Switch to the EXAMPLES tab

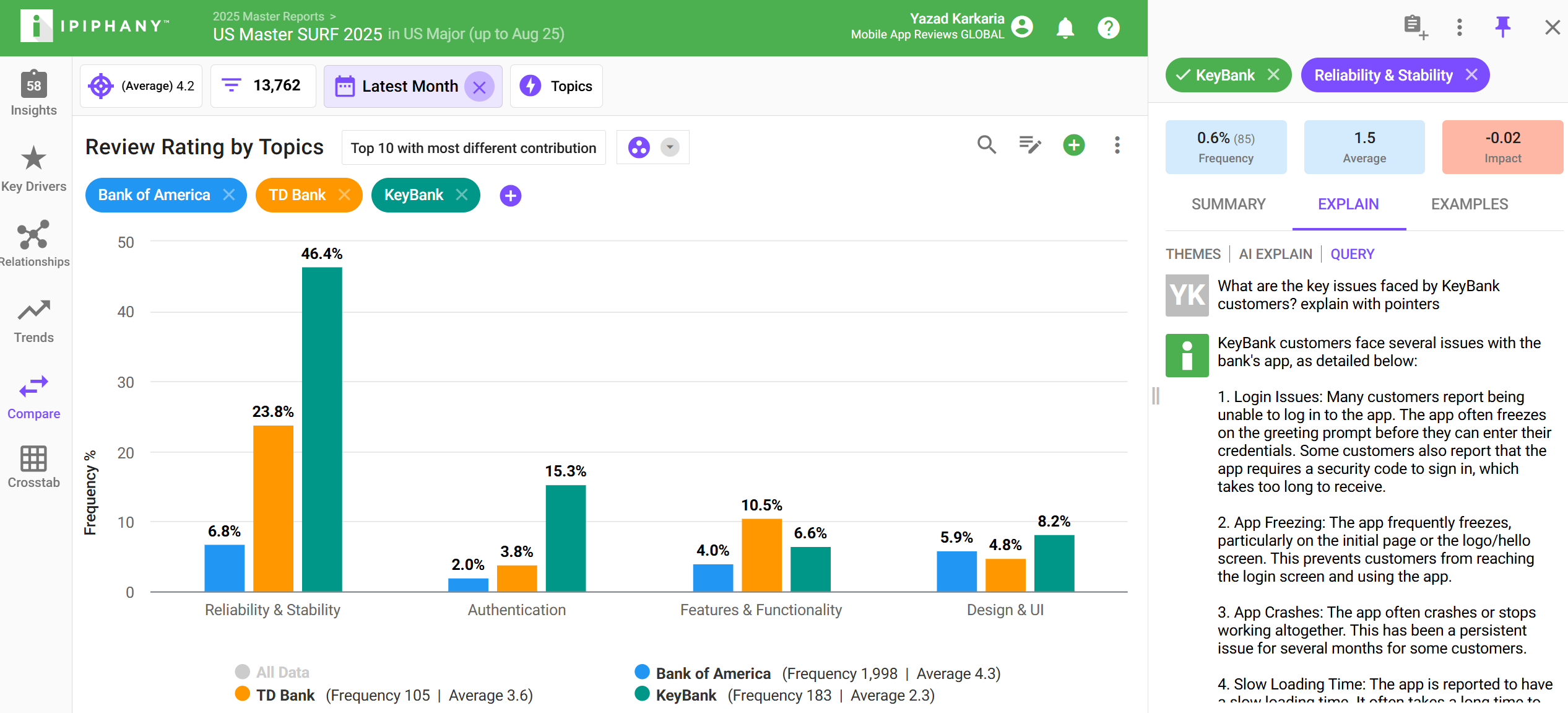[1469, 204]
